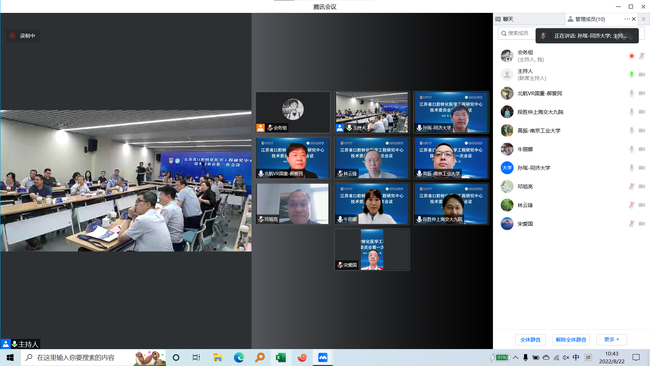Click 解除全体静音 unmute all button
This screenshot has width=650, height=366.
571,339
